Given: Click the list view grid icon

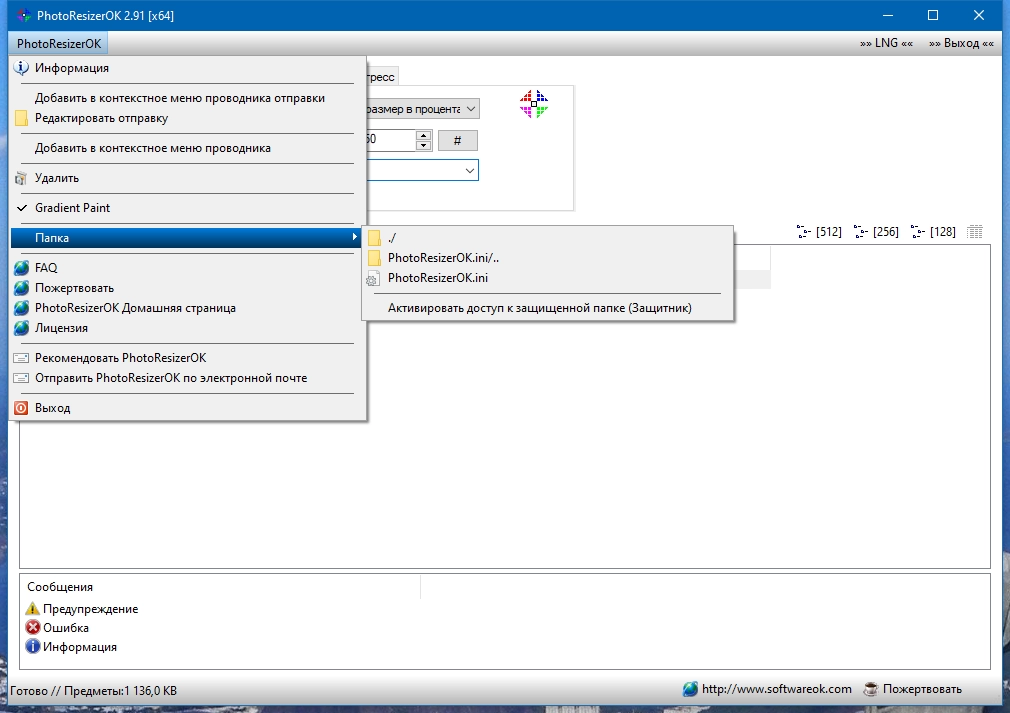Looking at the screenshot, I should (x=975, y=232).
